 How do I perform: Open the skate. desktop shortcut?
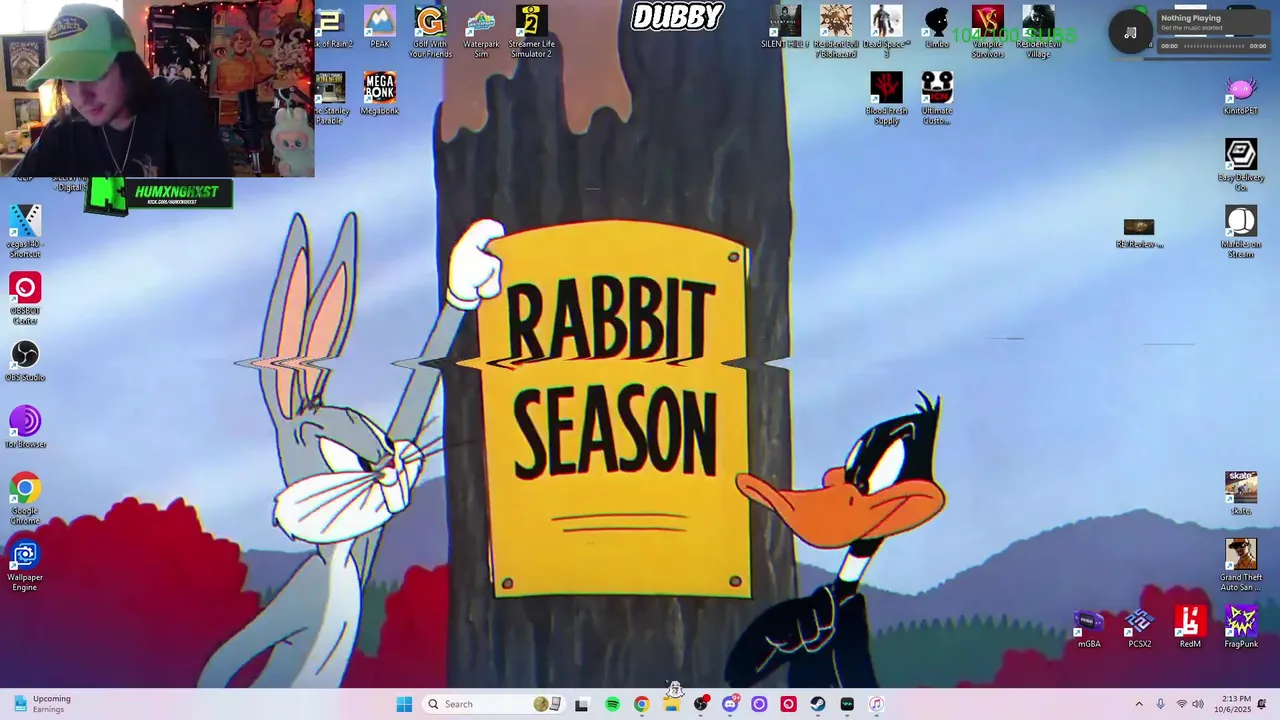1241,493
